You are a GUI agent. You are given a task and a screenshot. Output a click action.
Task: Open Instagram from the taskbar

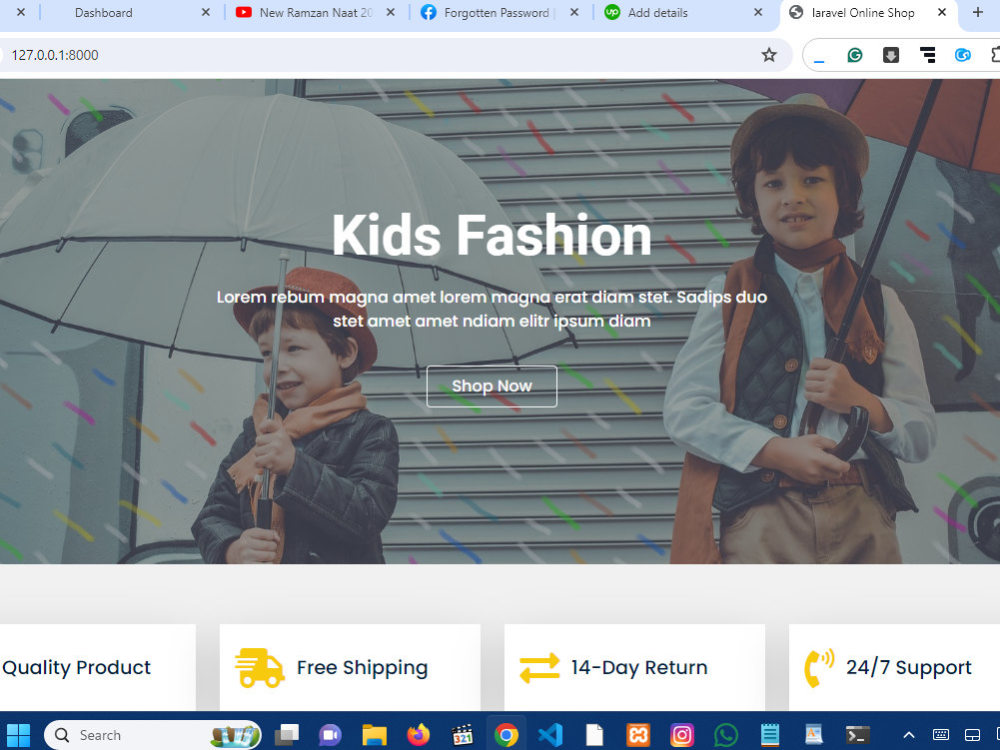point(682,735)
